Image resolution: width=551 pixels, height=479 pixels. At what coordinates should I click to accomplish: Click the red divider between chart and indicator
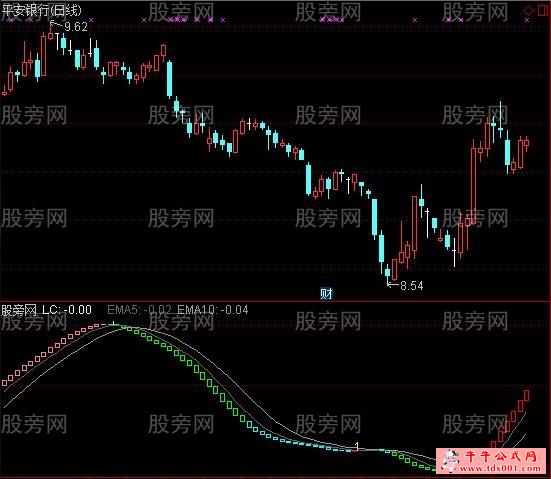[276, 301]
